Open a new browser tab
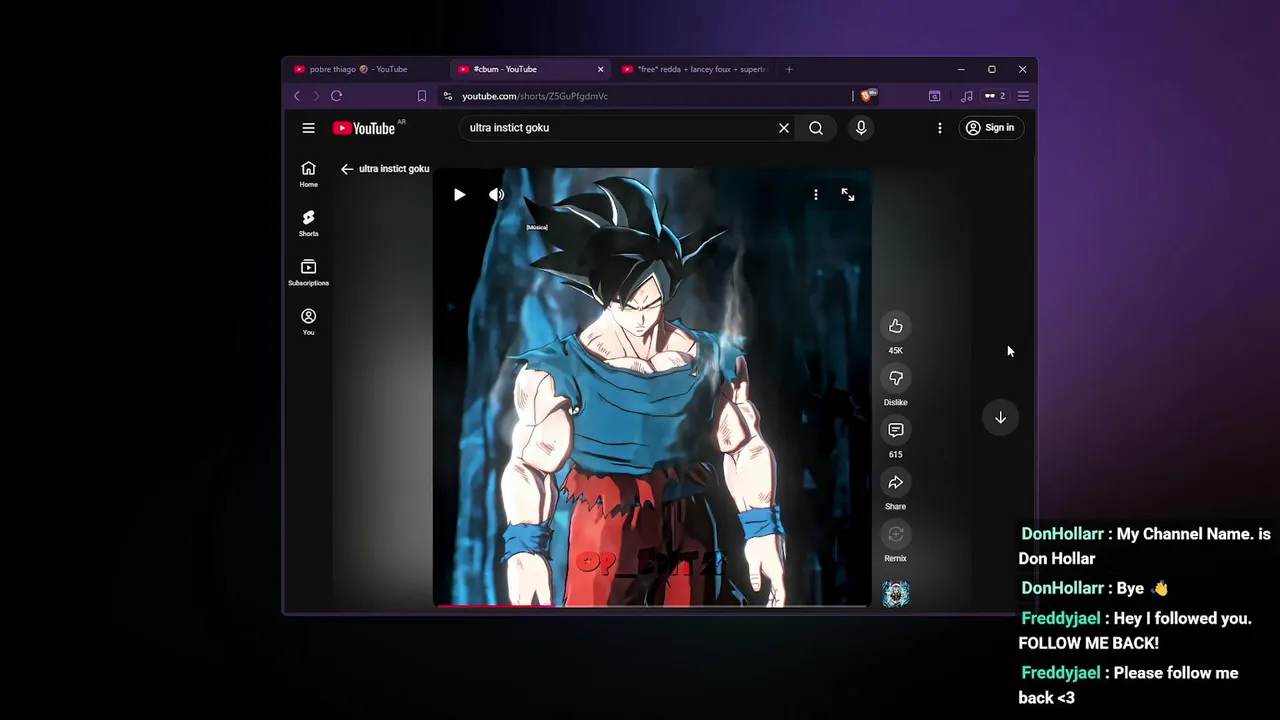1280x720 pixels. pyautogui.click(x=789, y=69)
